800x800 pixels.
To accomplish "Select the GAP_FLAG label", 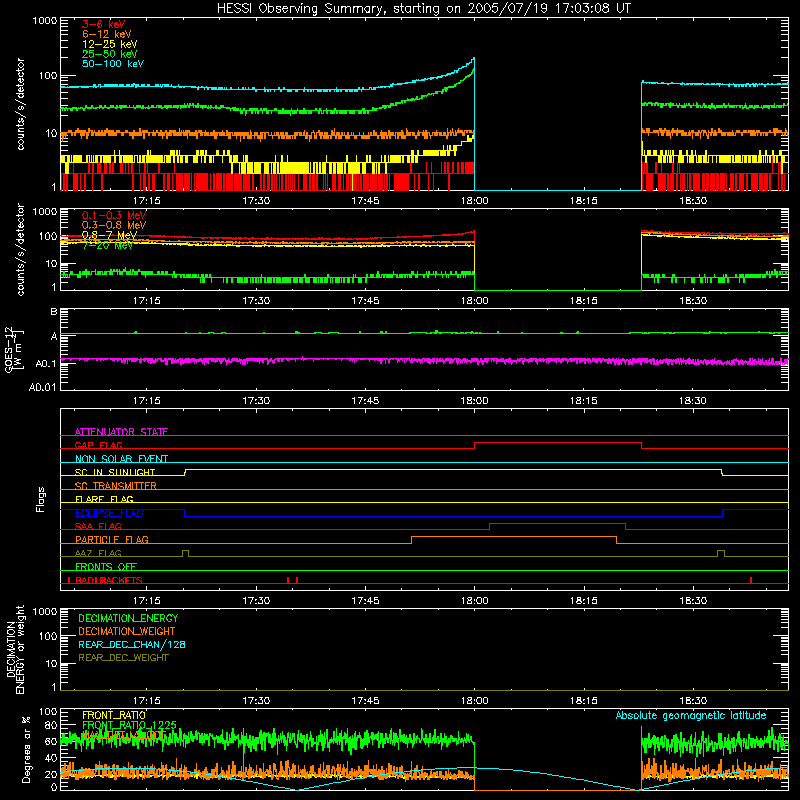I will coord(98,445).
